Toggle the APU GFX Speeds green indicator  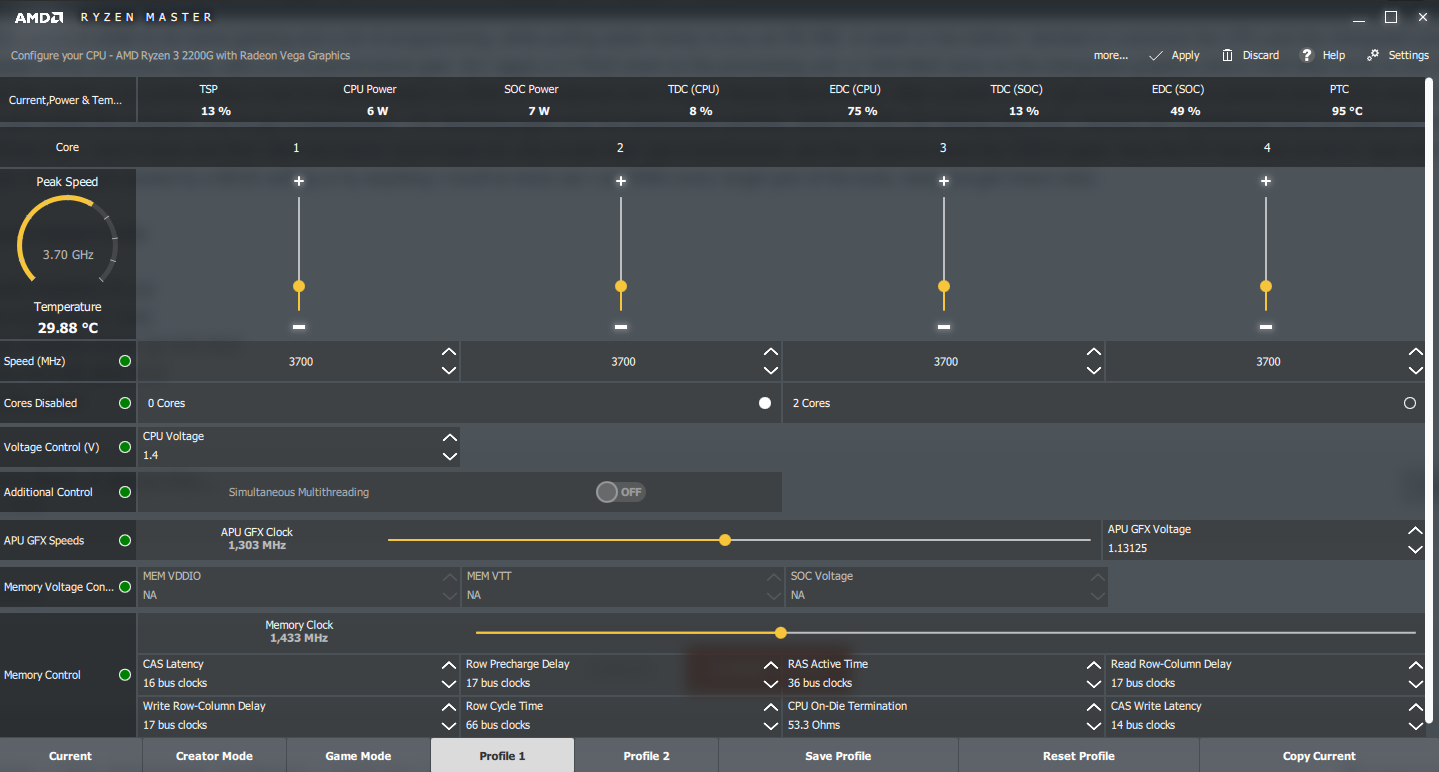[125, 540]
